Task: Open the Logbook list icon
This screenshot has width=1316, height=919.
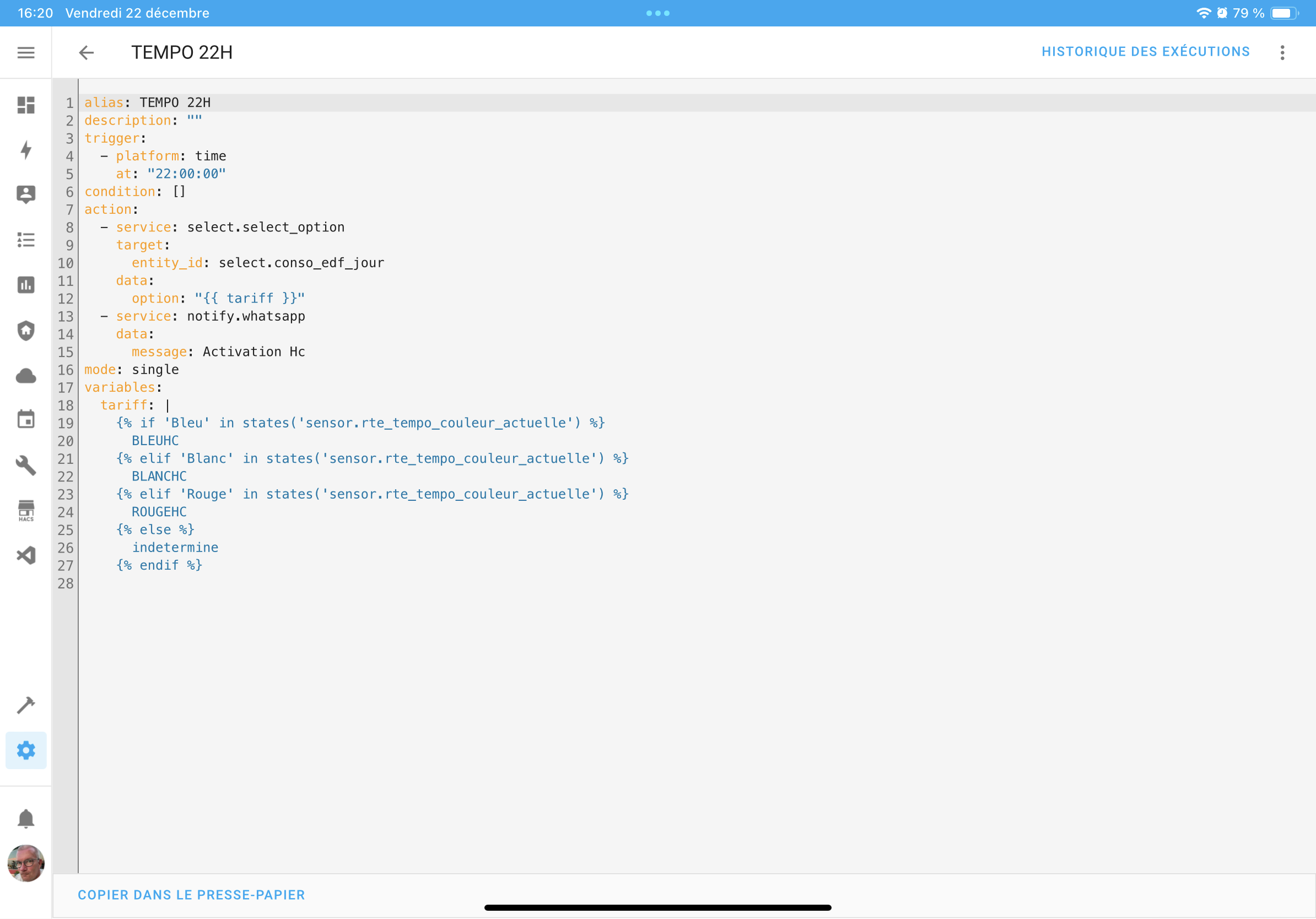Action: point(26,240)
